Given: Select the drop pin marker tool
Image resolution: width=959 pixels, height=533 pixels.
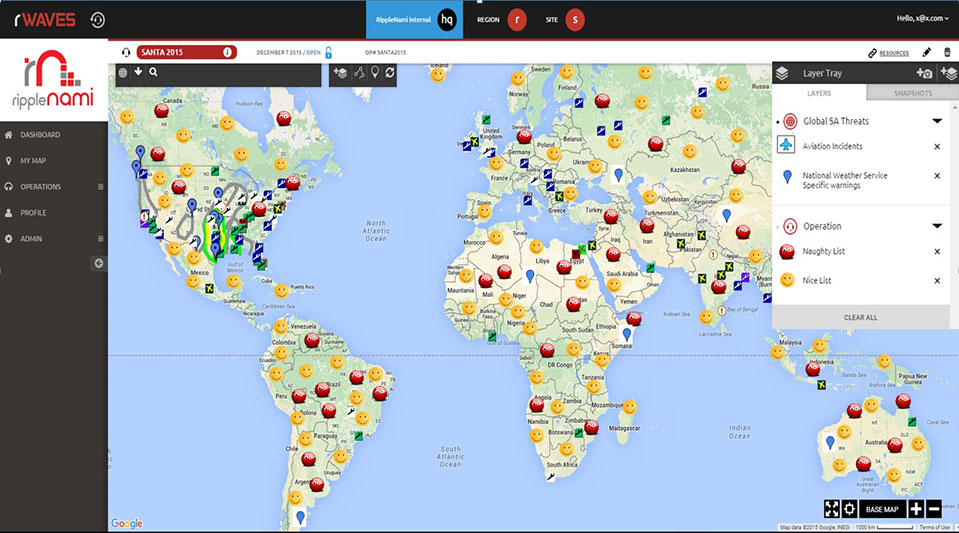Looking at the screenshot, I should pos(374,72).
